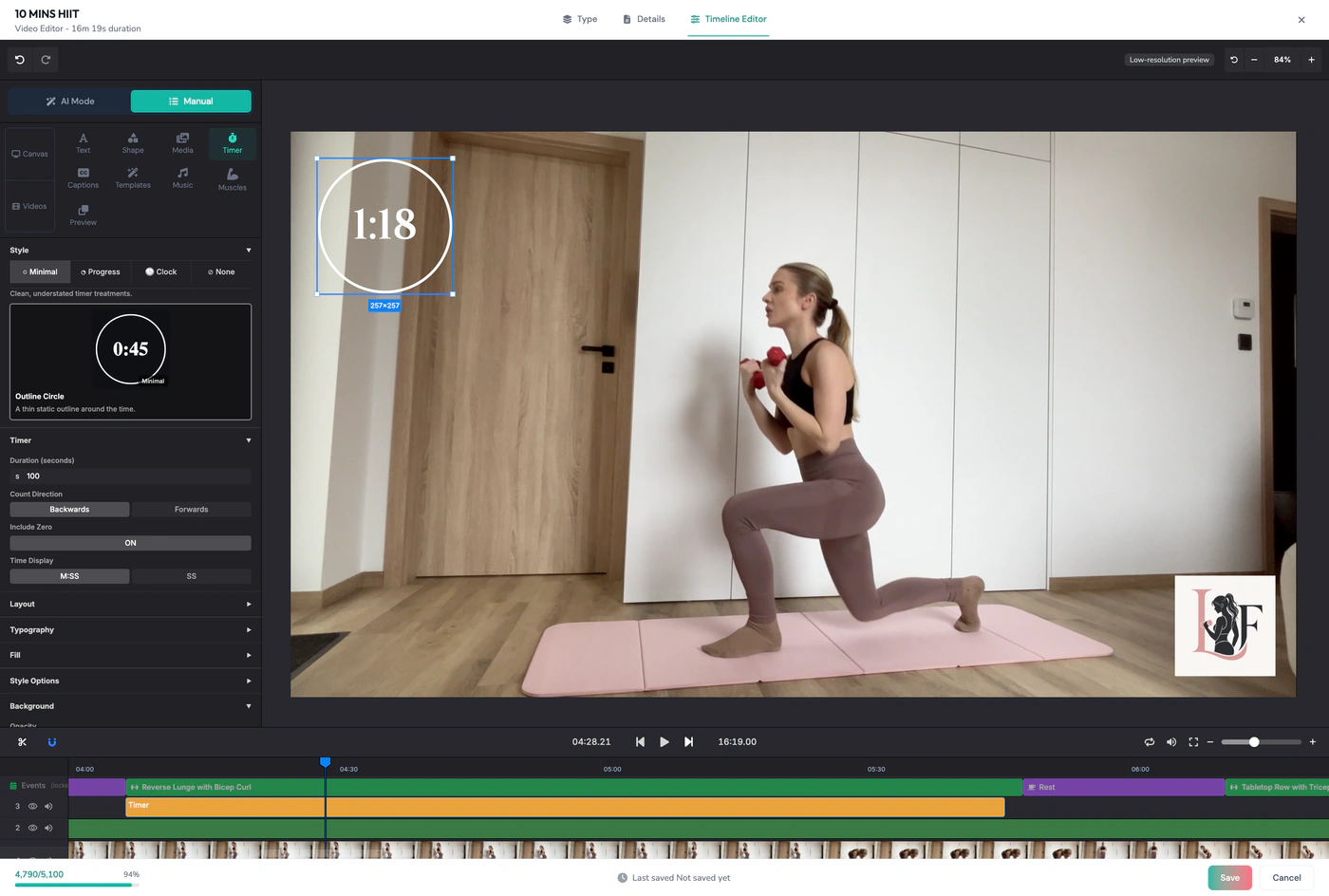Click the scissors split icon

point(22,742)
